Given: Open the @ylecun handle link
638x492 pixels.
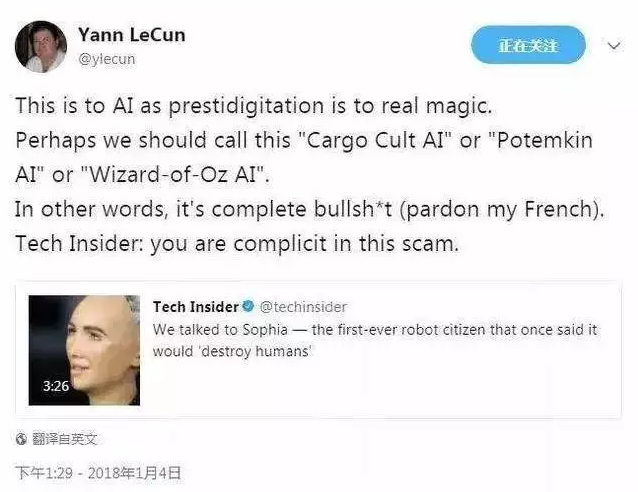Looking at the screenshot, I should (x=107, y=59).
